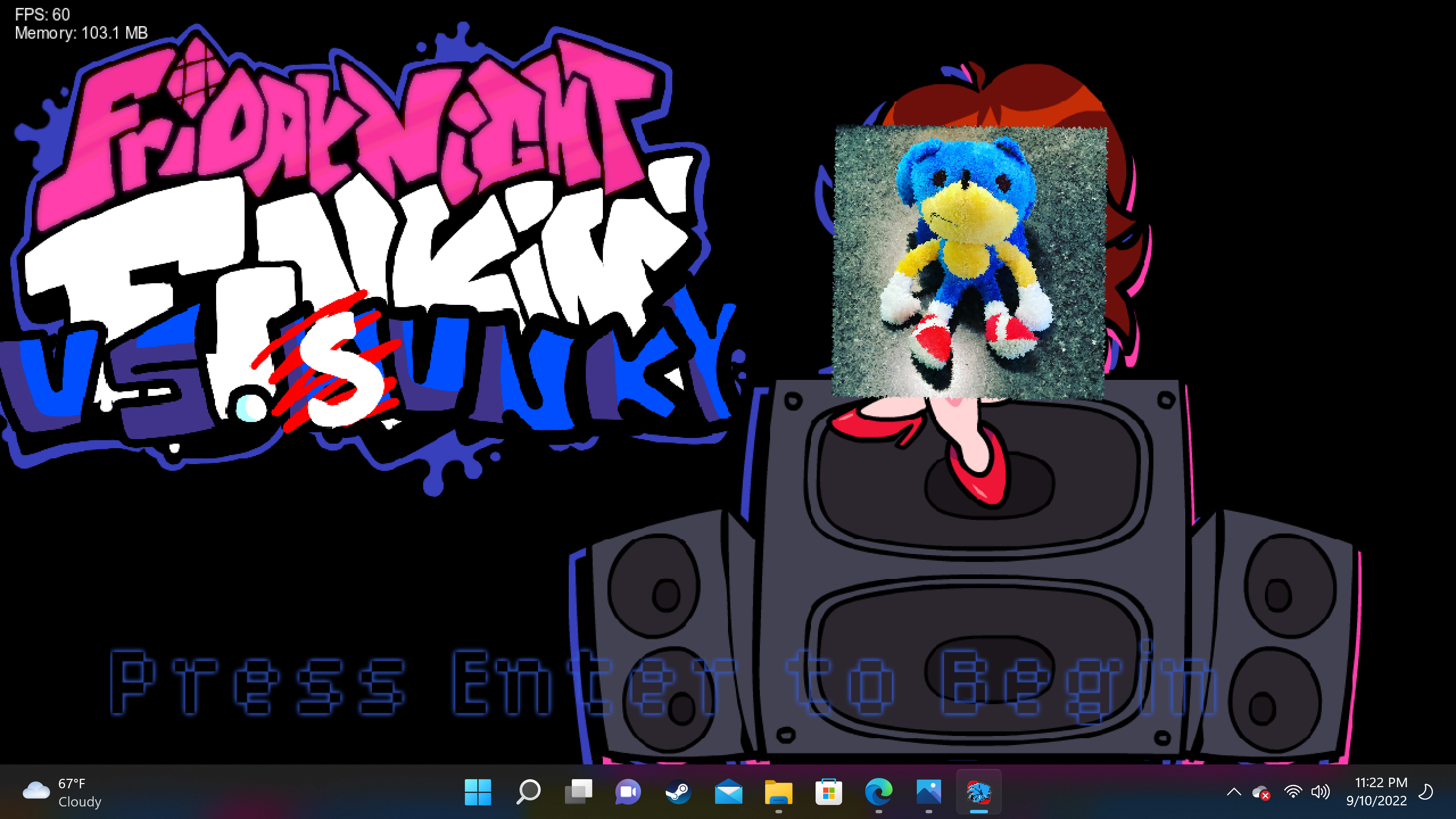Open the Mail app

pos(728,793)
